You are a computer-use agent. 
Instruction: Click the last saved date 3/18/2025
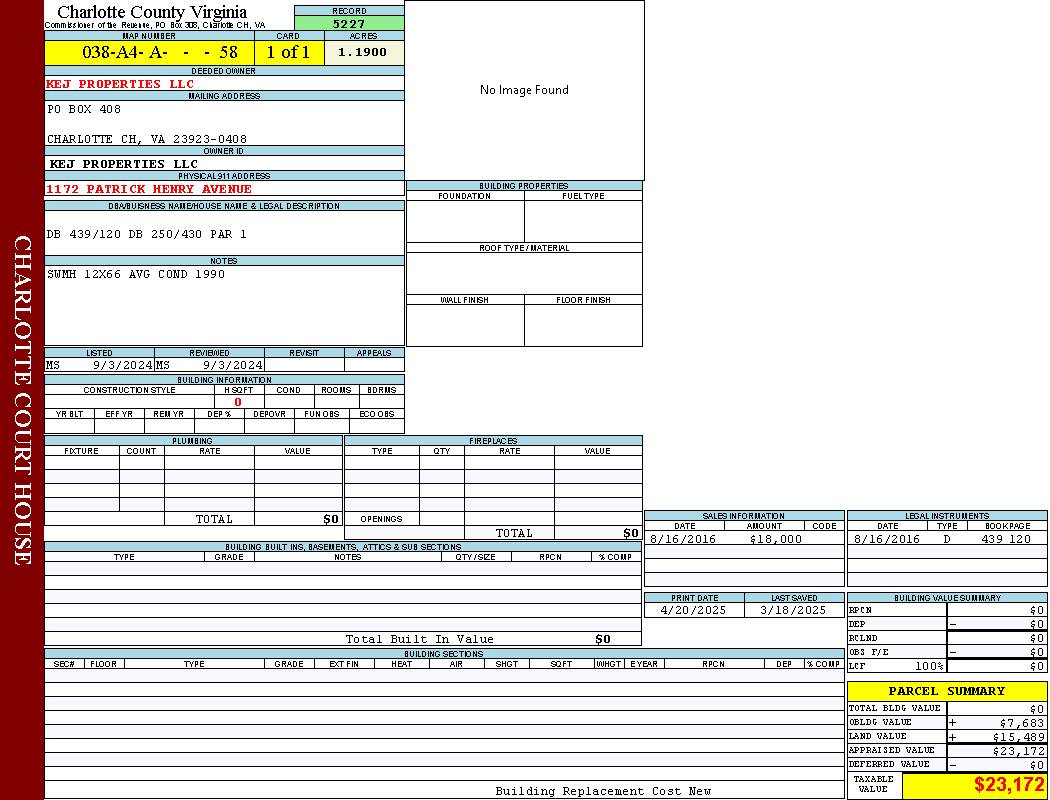[793, 610]
